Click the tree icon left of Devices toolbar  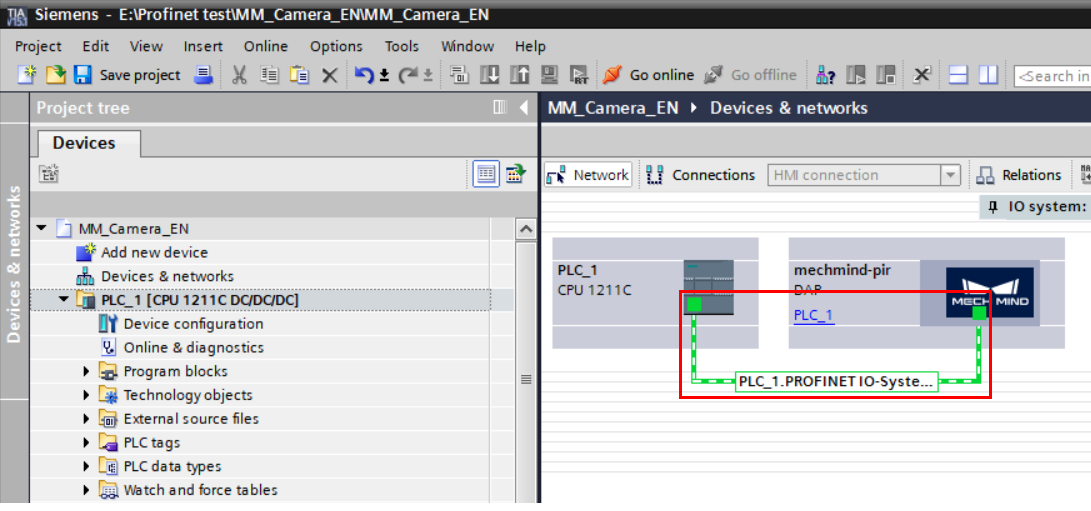49,174
